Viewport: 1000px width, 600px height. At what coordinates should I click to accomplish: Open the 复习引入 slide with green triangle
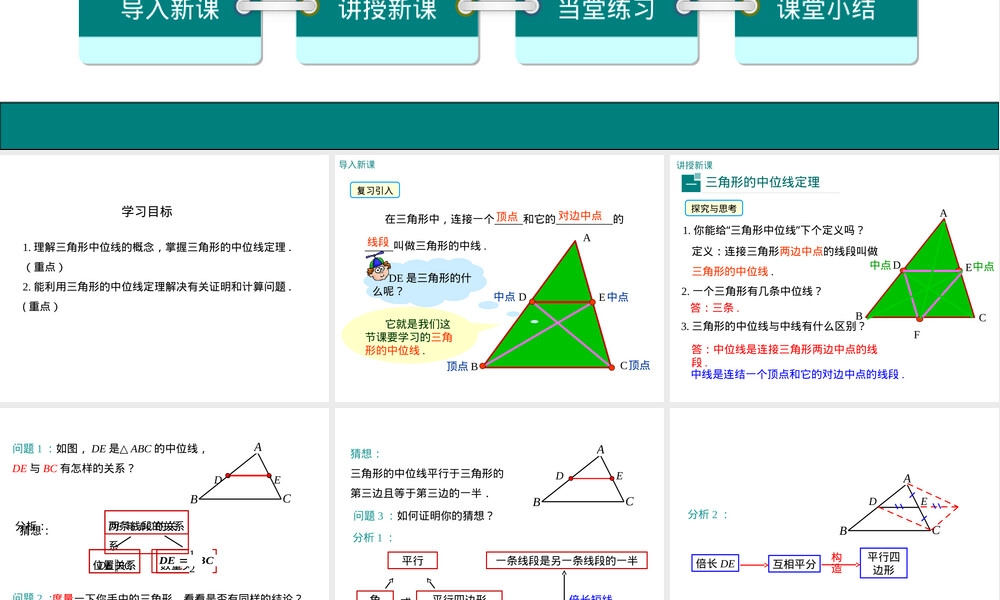(499, 278)
